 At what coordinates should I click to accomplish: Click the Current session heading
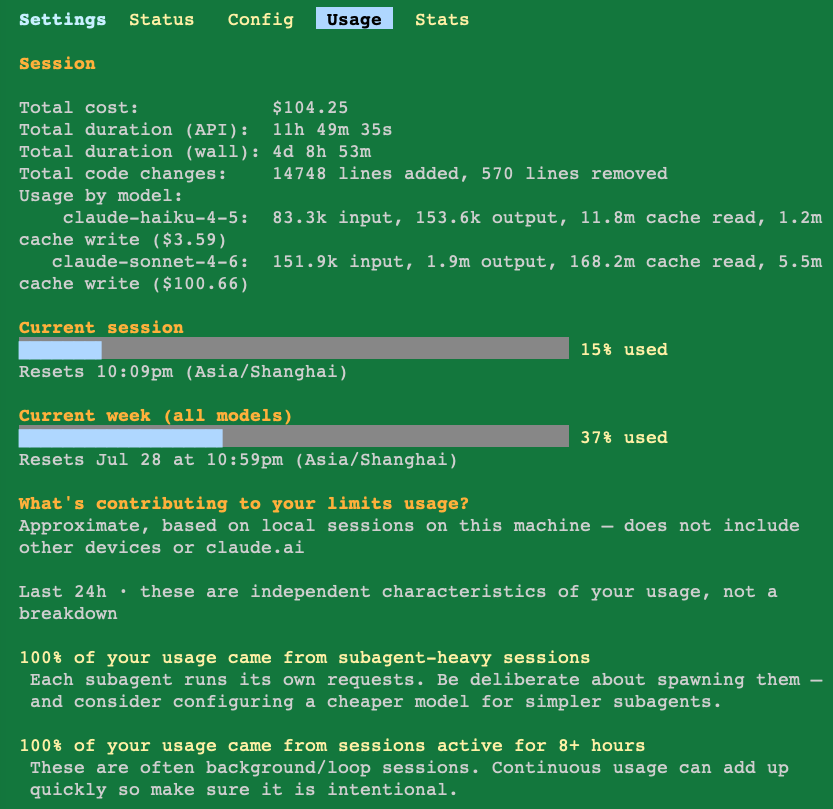tap(101, 328)
